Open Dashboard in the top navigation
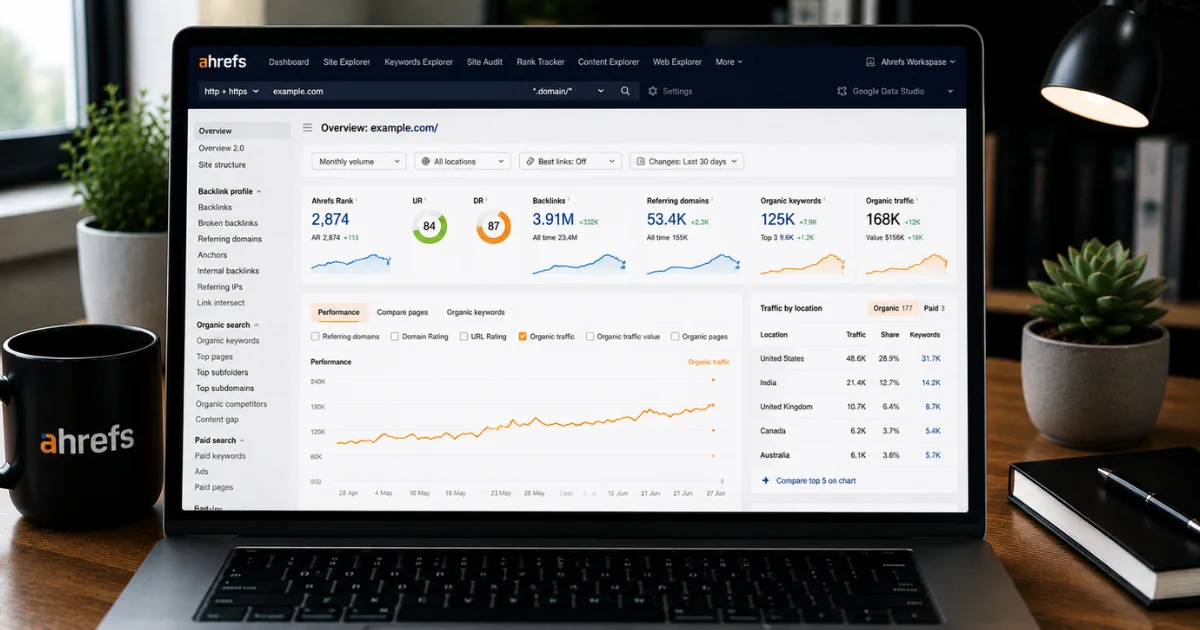Screen dimensions: 1200x630 coord(289,62)
